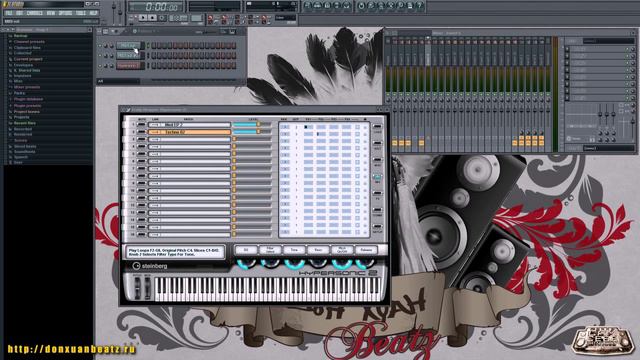Open the Sliced beats folder
The image size is (640, 360).
tap(25, 146)
